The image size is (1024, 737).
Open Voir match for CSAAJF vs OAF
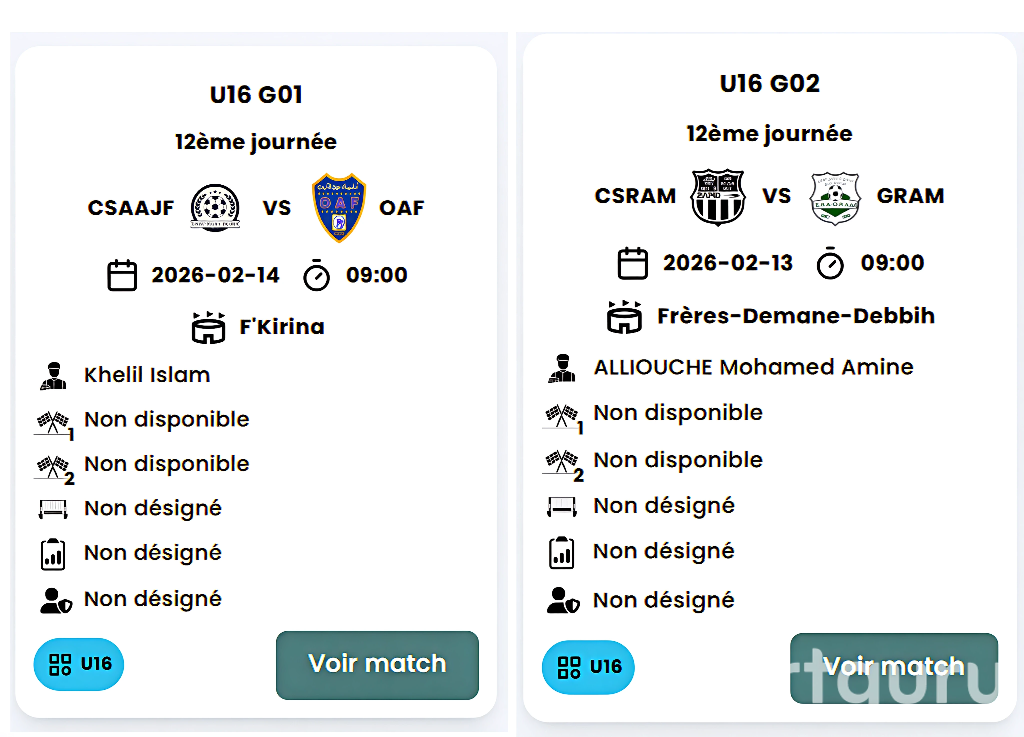tap(377, 664)
